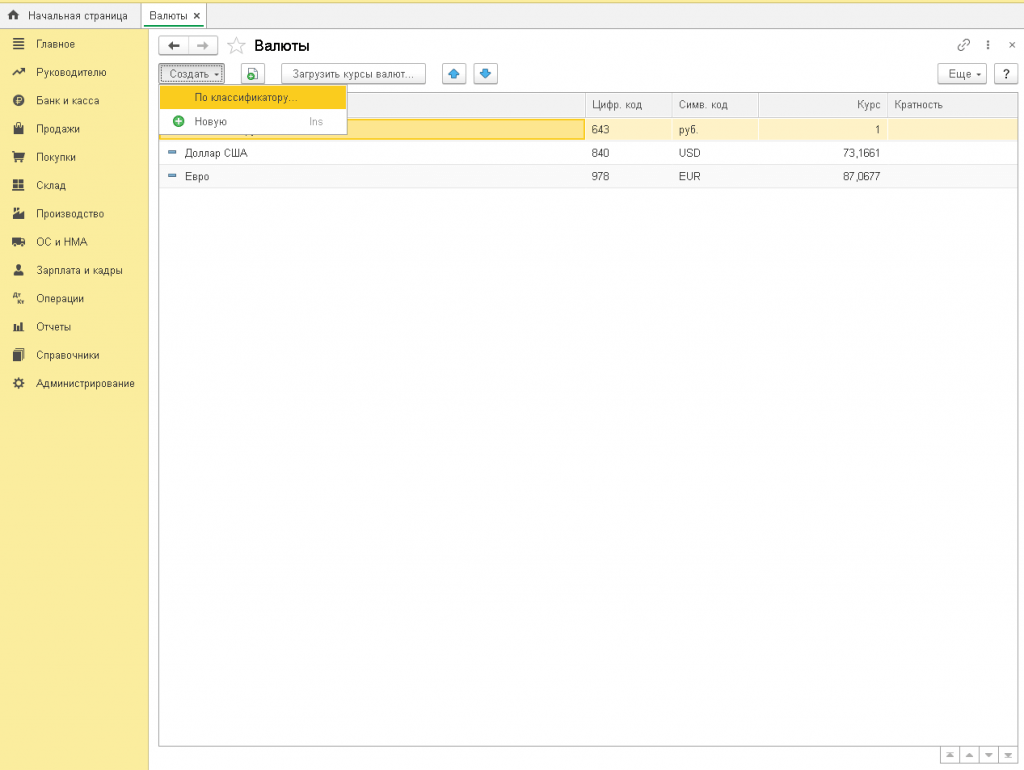
Task: Add Валюты page to favorites star
Action: tap(236, 46)
